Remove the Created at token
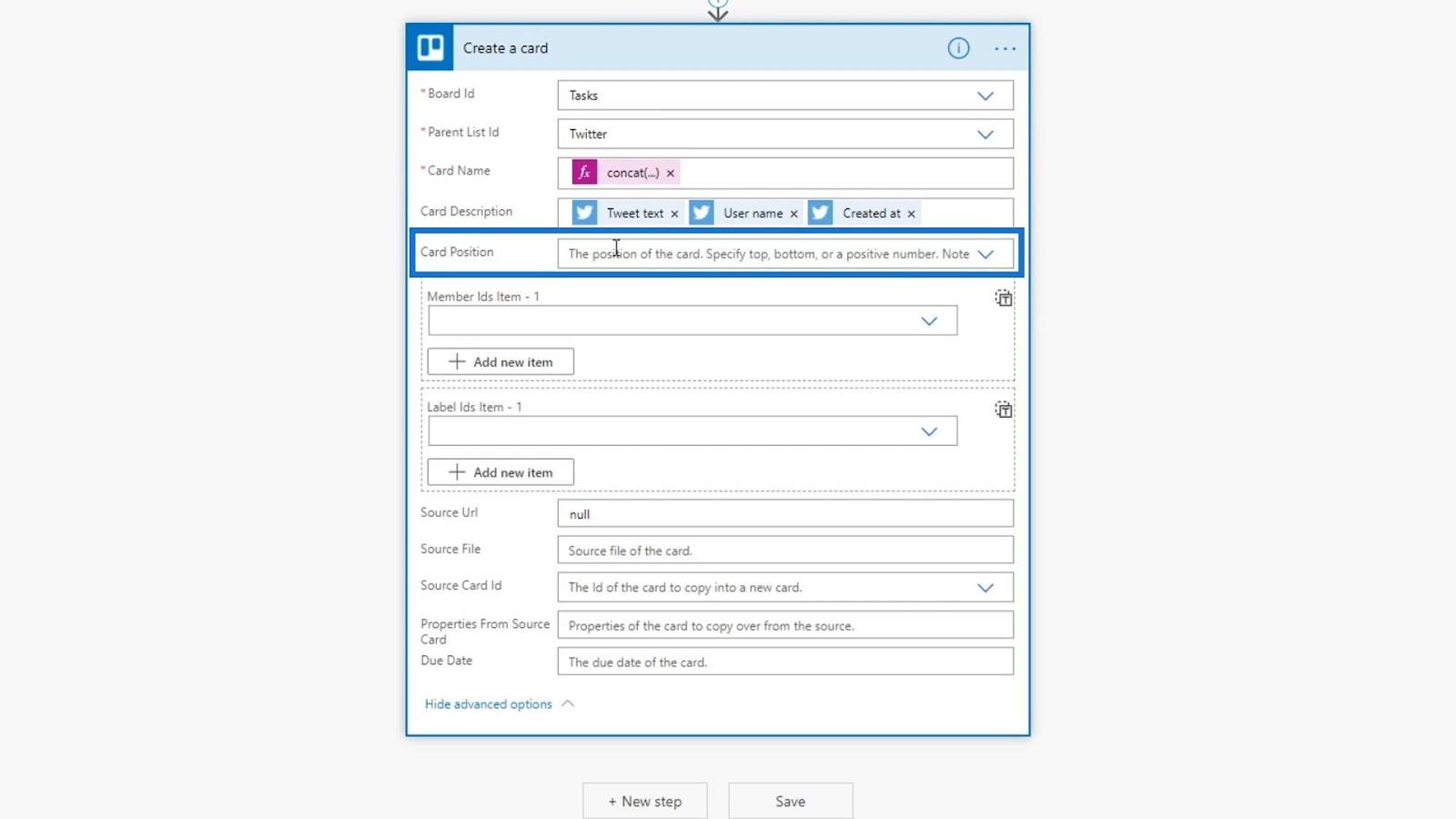The width and height of the screenshot is (1456, 819). pos(911,214)
